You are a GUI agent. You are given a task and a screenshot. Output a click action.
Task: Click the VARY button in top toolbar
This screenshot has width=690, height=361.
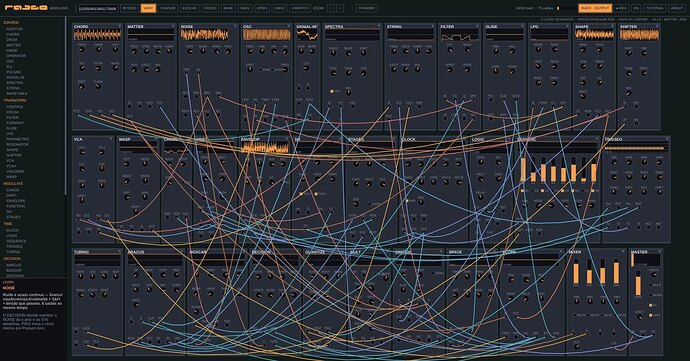[x=148, y=8]
